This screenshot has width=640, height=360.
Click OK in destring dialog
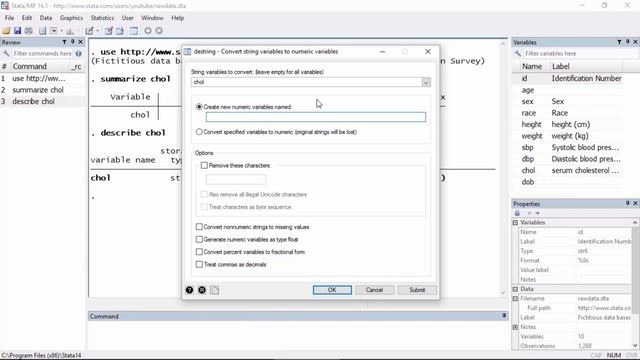coord(332,290)
